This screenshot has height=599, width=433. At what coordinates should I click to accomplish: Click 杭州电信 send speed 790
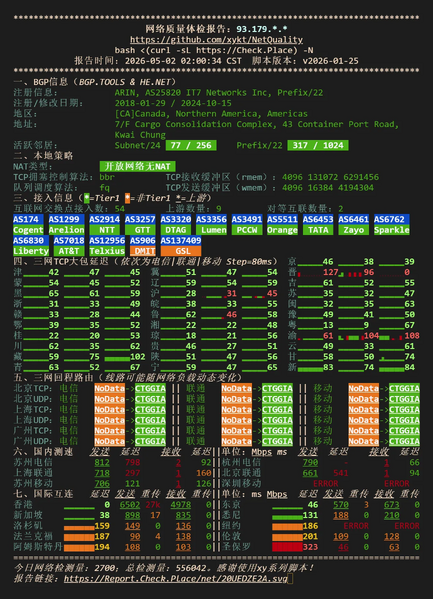(310, 463)
